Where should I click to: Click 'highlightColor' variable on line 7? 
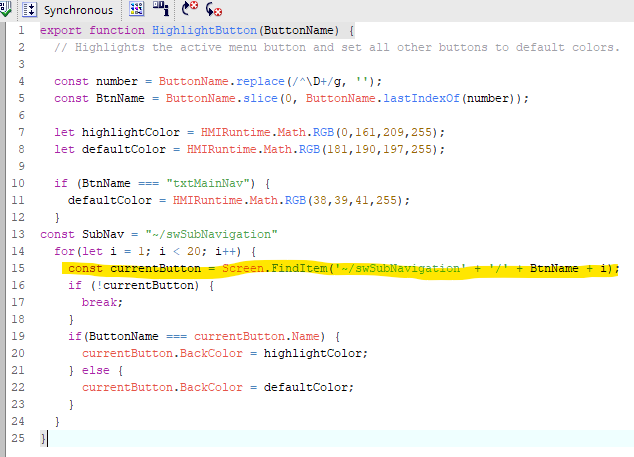point(131,133)
